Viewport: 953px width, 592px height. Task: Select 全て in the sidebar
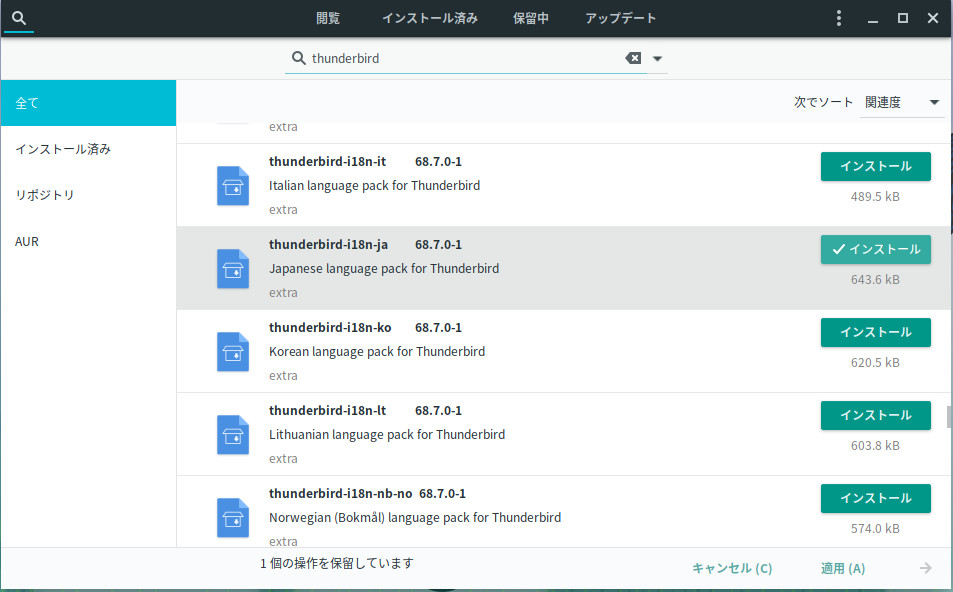click(89, 103)
